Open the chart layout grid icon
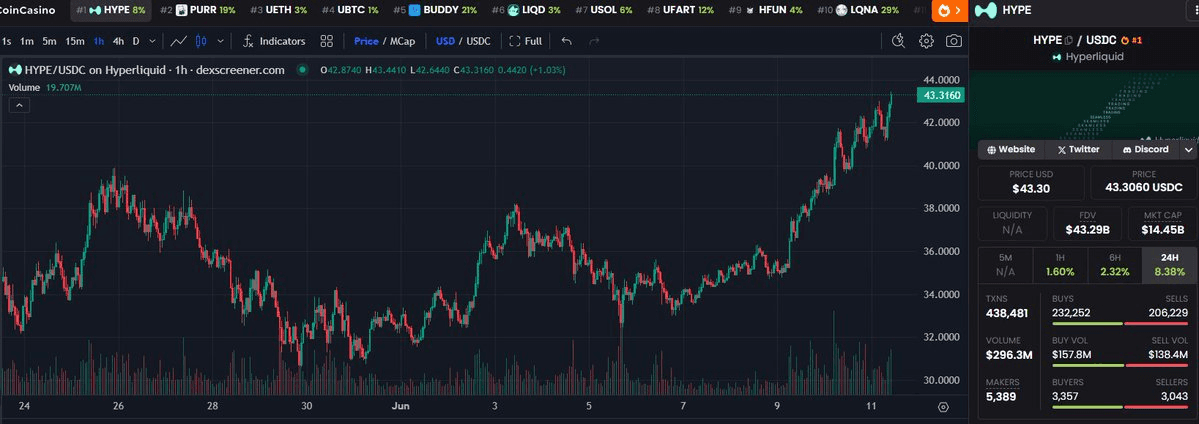Viewport: 1199px width, 424px height. click(x=327, y=41)
